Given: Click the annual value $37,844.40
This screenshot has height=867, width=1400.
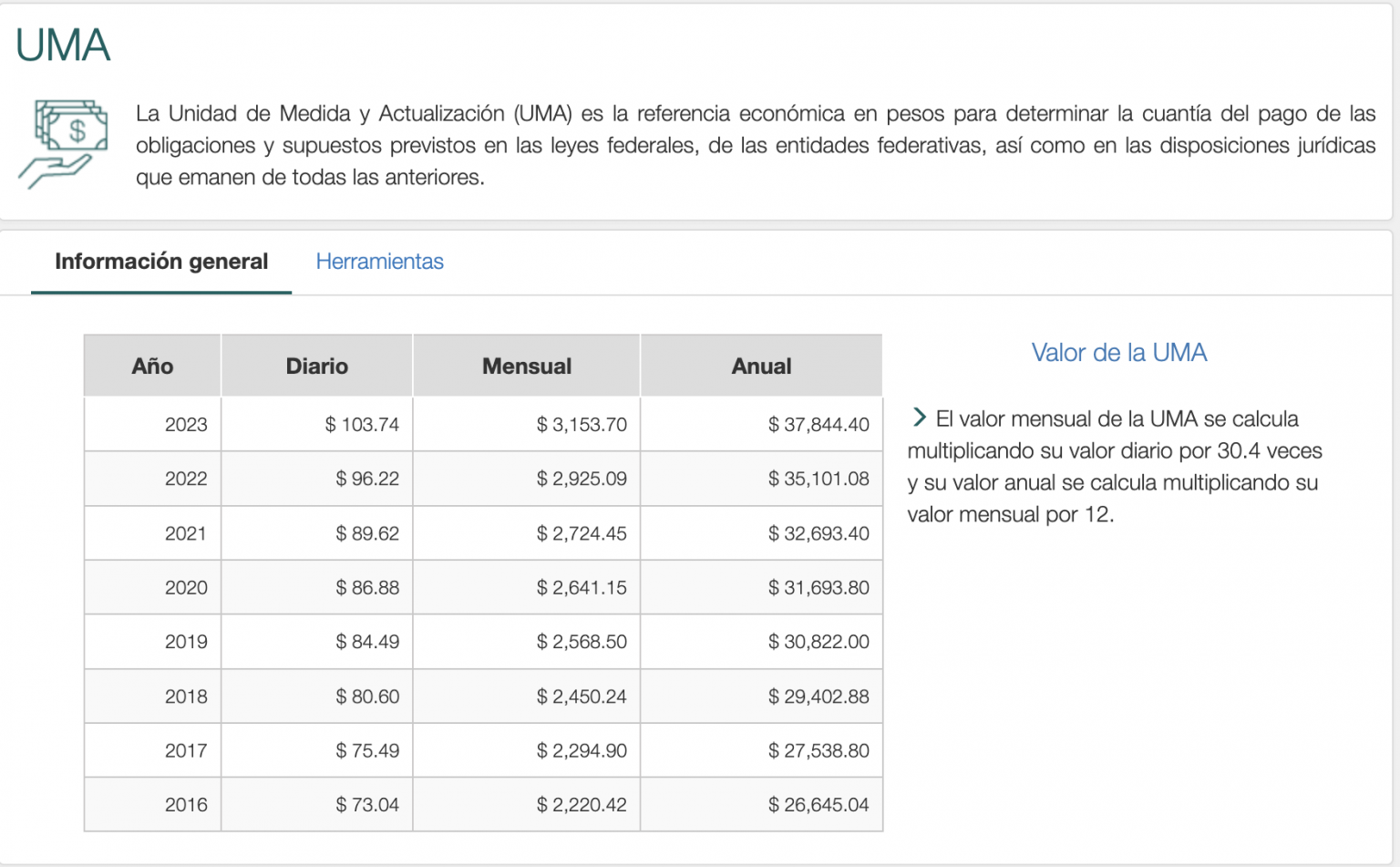Looking at the screenshot, I should tap(818, 423).
